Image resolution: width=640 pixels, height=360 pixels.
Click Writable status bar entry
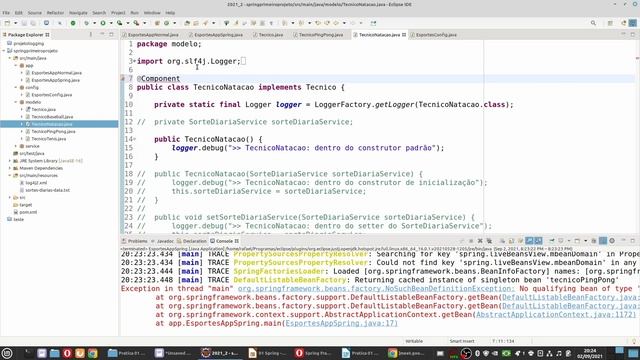coord(414,341)
